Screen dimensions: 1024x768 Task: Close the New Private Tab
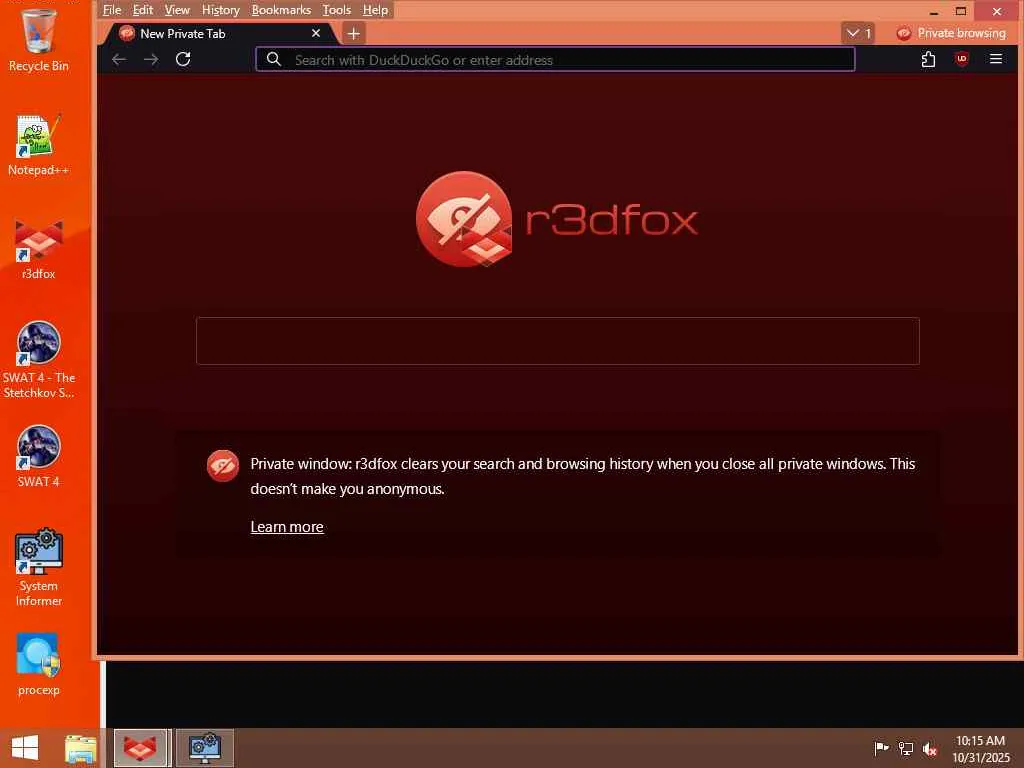tap(315, 33)
